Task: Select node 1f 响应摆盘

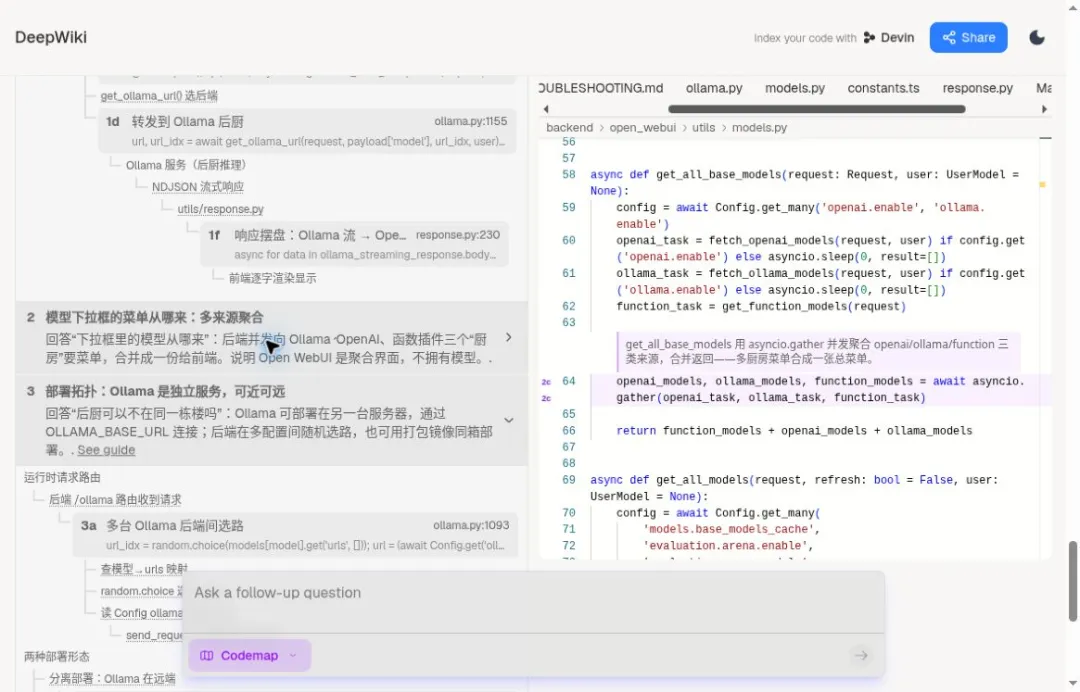Action: pos(355,244)
